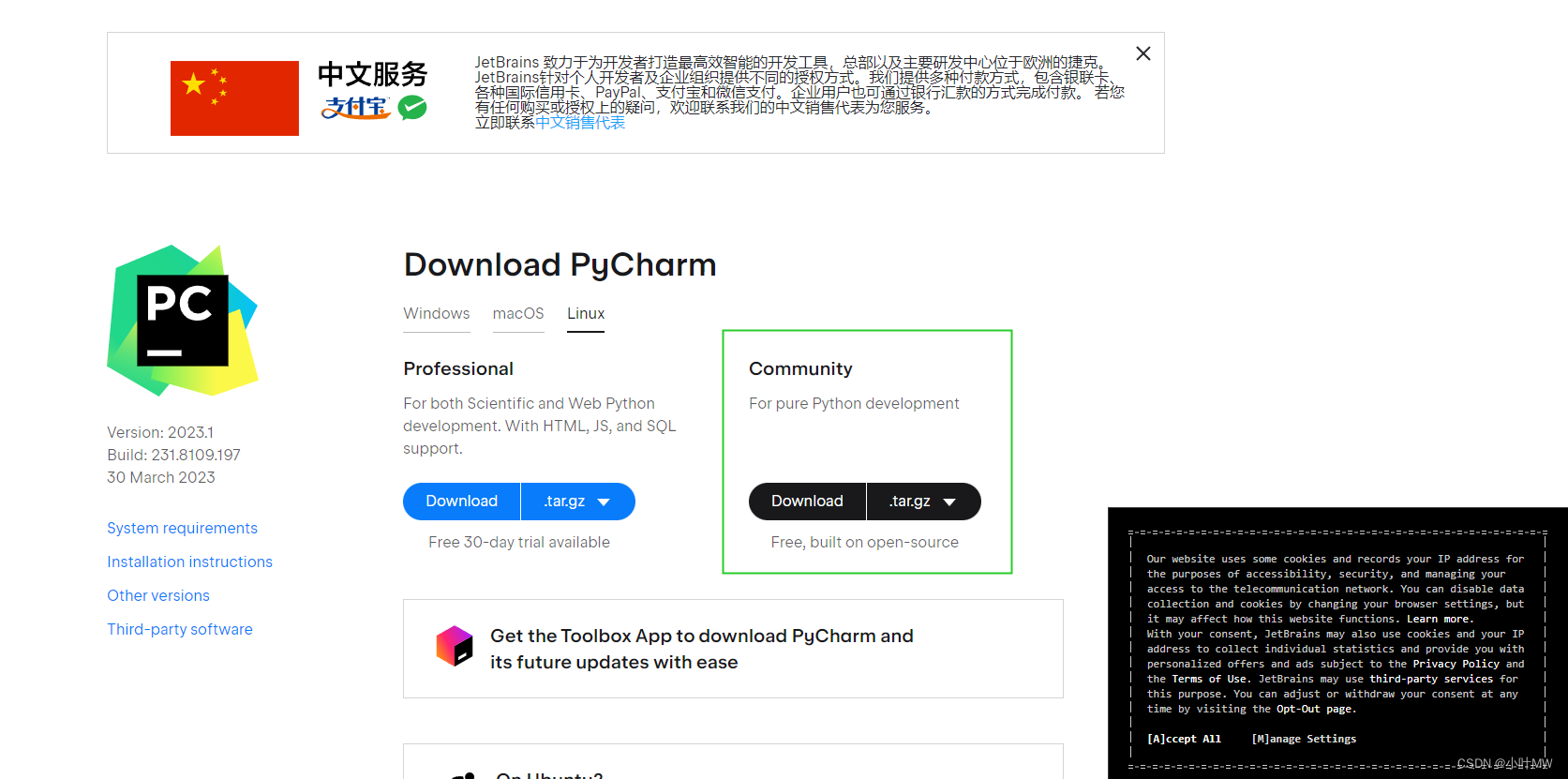Open Installation instructions link
The width and height of the screenshot is (1568, 779).
click(189, 562)
